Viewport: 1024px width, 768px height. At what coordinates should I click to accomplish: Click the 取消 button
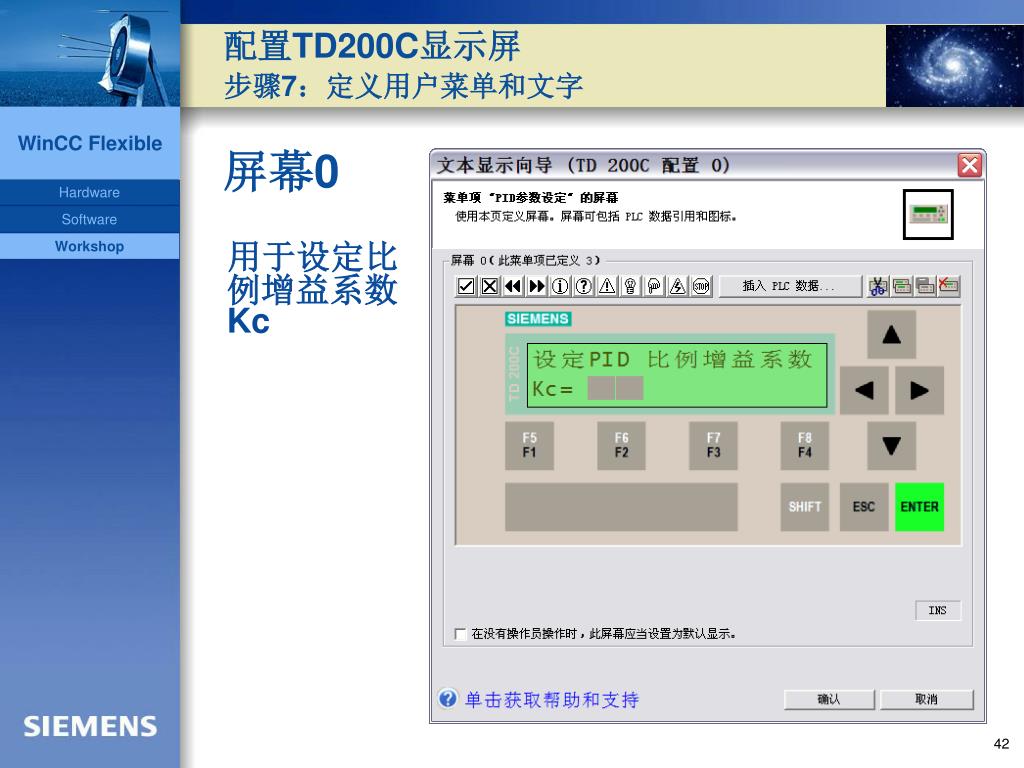[x=926, y=699]
